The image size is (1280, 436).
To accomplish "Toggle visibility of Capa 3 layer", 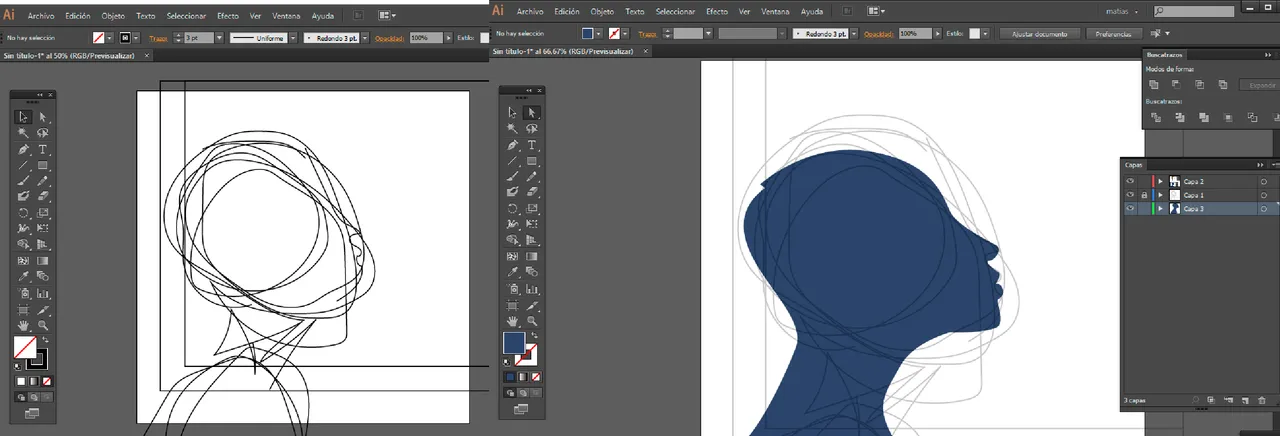I will click(1130, 209).
